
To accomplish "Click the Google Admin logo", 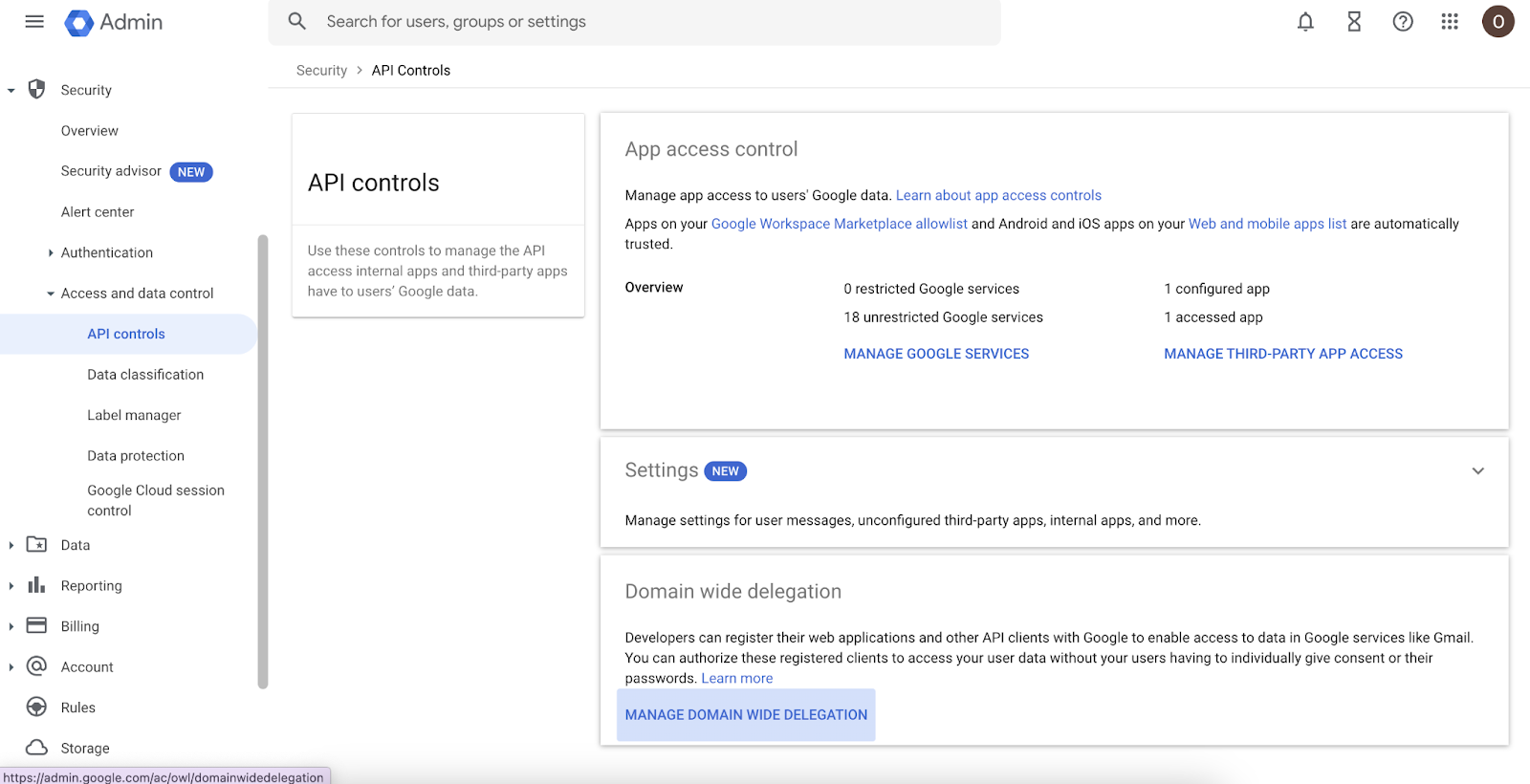I will click(114, 22).
